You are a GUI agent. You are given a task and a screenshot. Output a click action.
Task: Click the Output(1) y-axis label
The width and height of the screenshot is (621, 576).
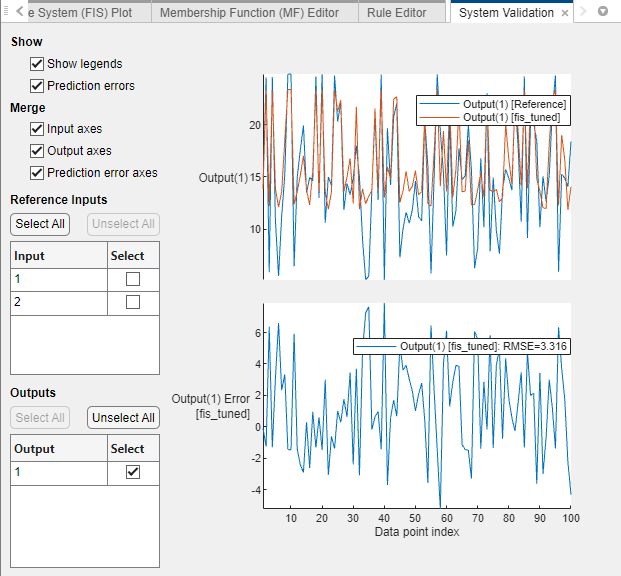click(223, 177)
